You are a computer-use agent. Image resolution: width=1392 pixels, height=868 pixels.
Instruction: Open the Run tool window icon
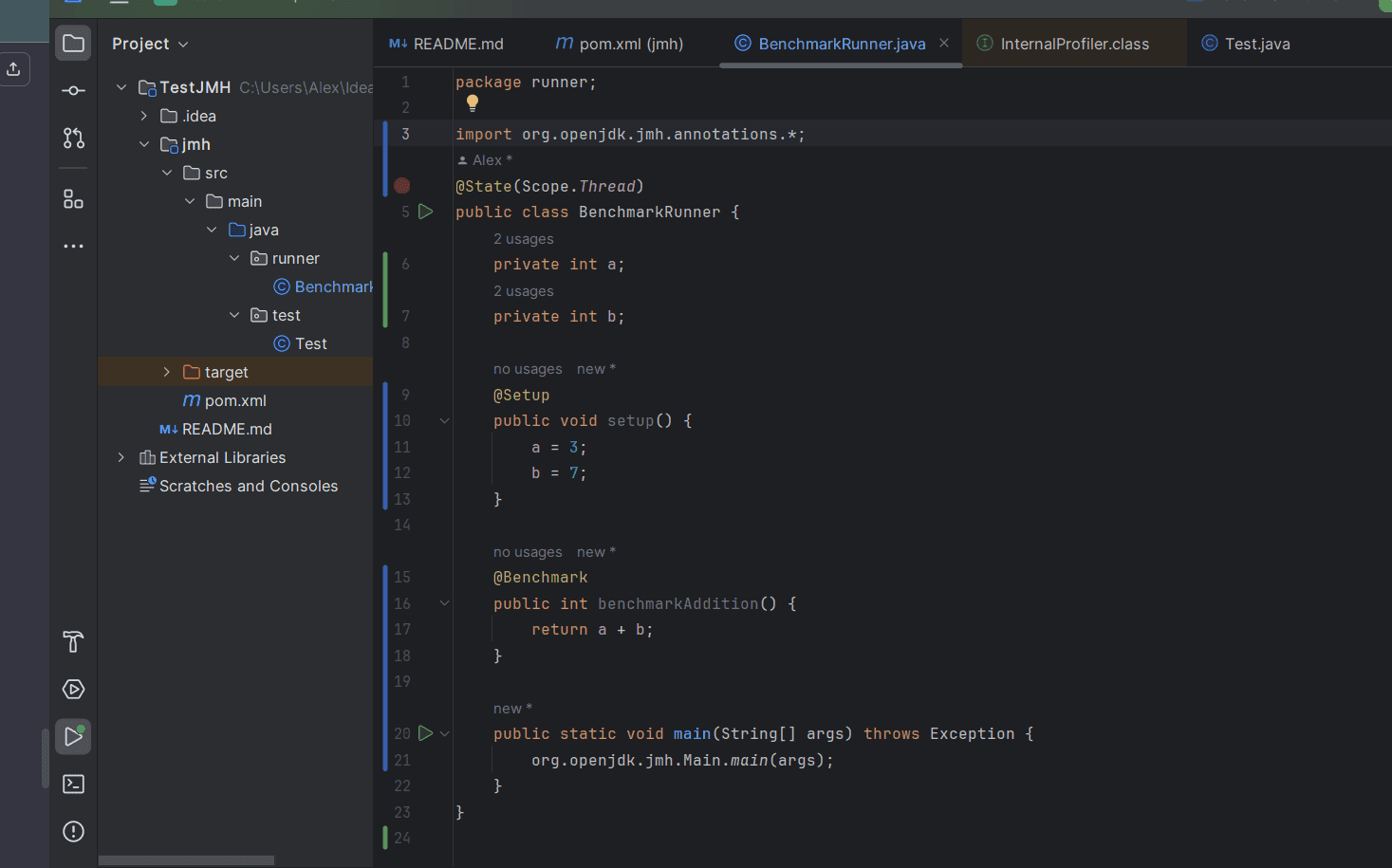point(73,736)
